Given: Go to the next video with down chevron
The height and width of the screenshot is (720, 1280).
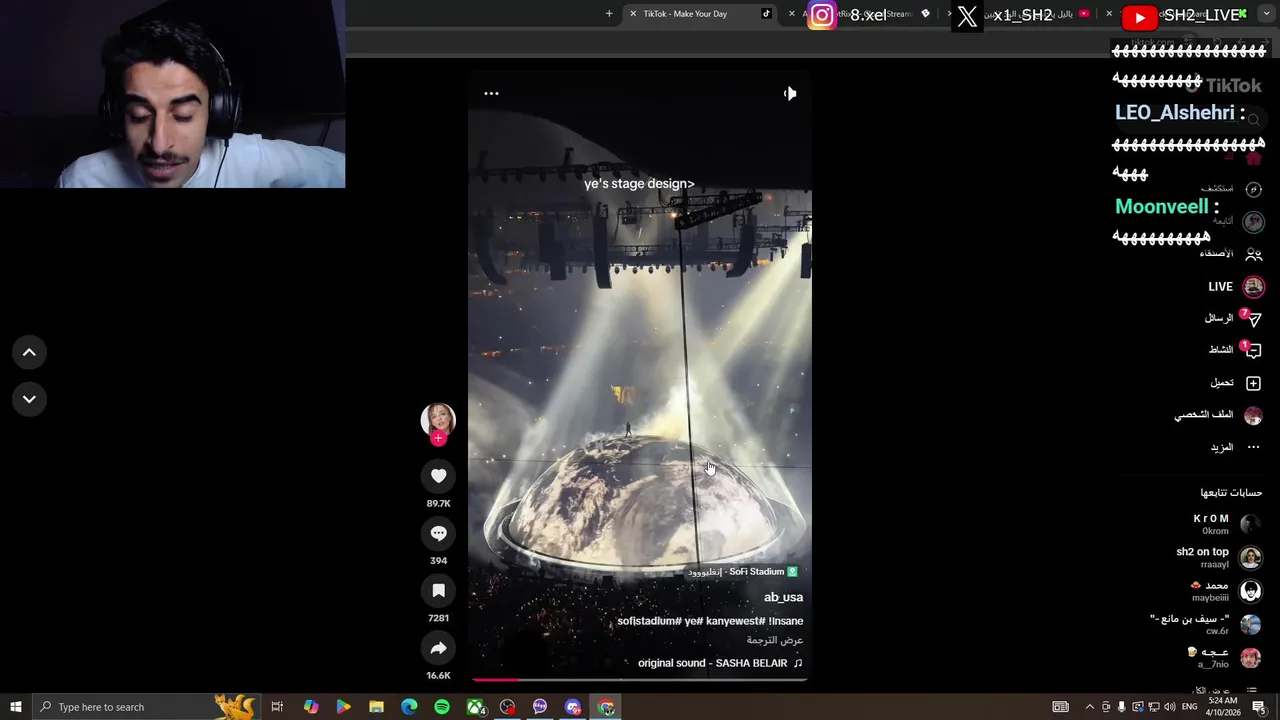Looking at the screenshot, I should click(x=29, y=399).
